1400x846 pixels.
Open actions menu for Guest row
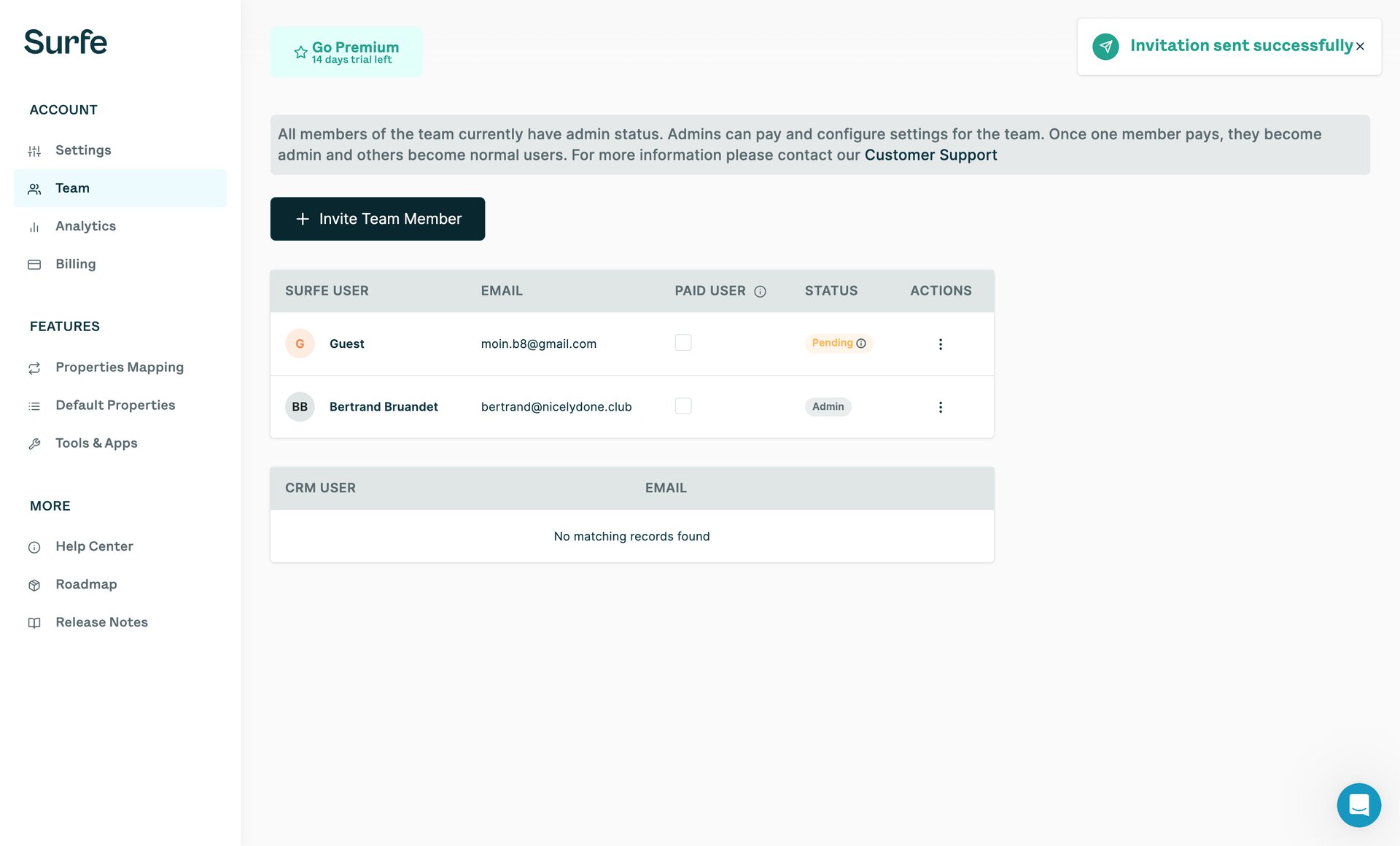pos(941,344)
